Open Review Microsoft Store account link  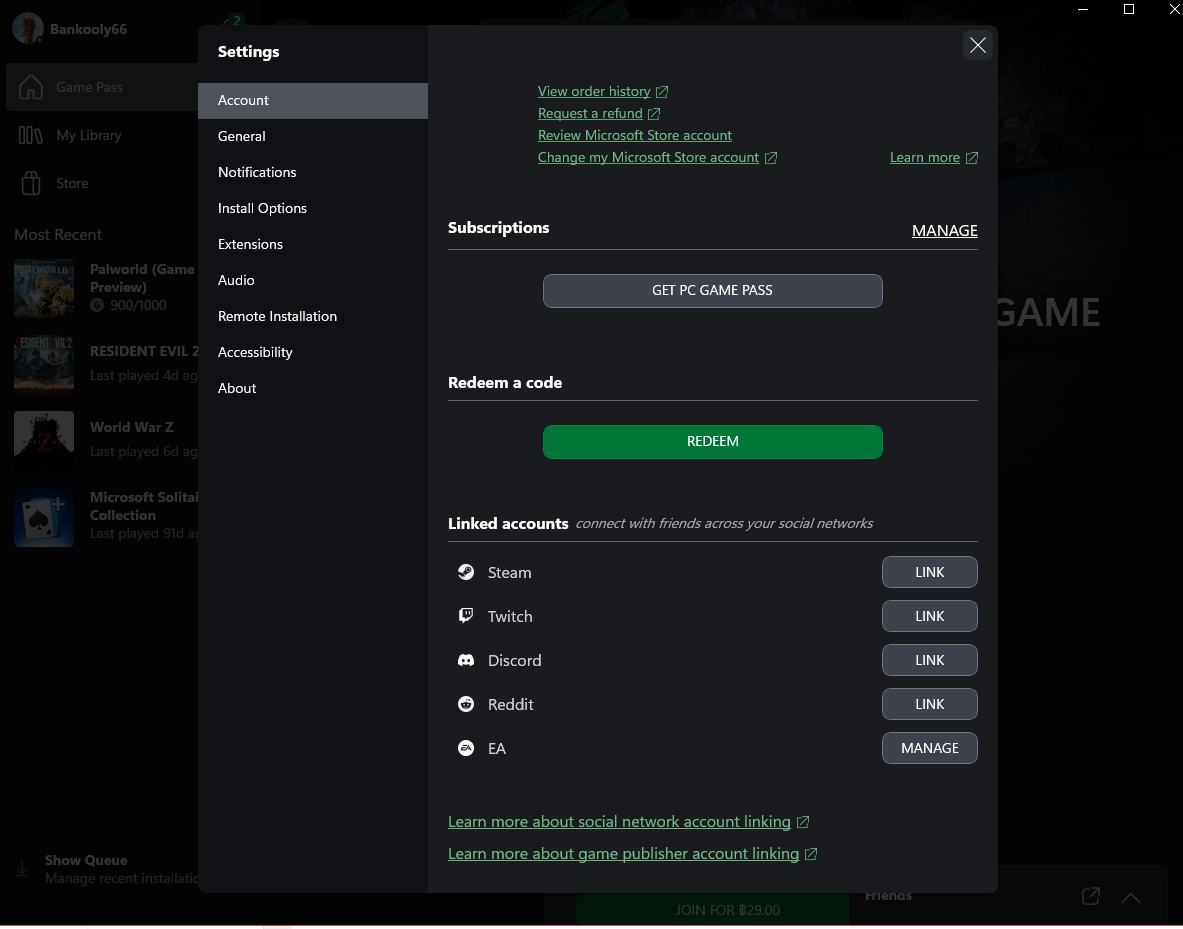635,135
